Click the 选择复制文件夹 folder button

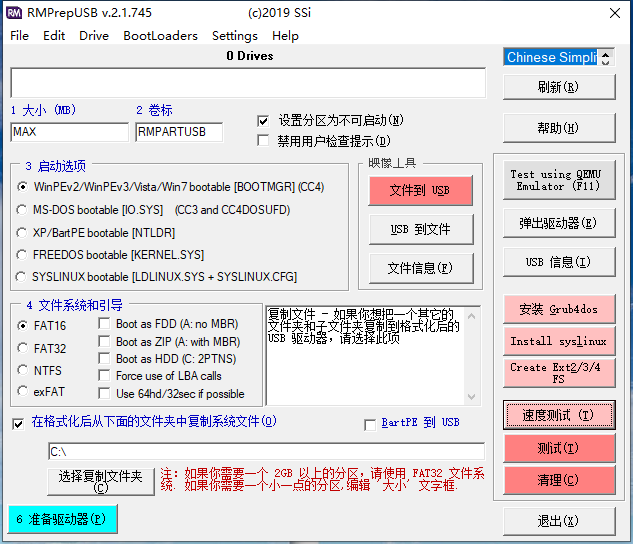[x=101, y=481]
